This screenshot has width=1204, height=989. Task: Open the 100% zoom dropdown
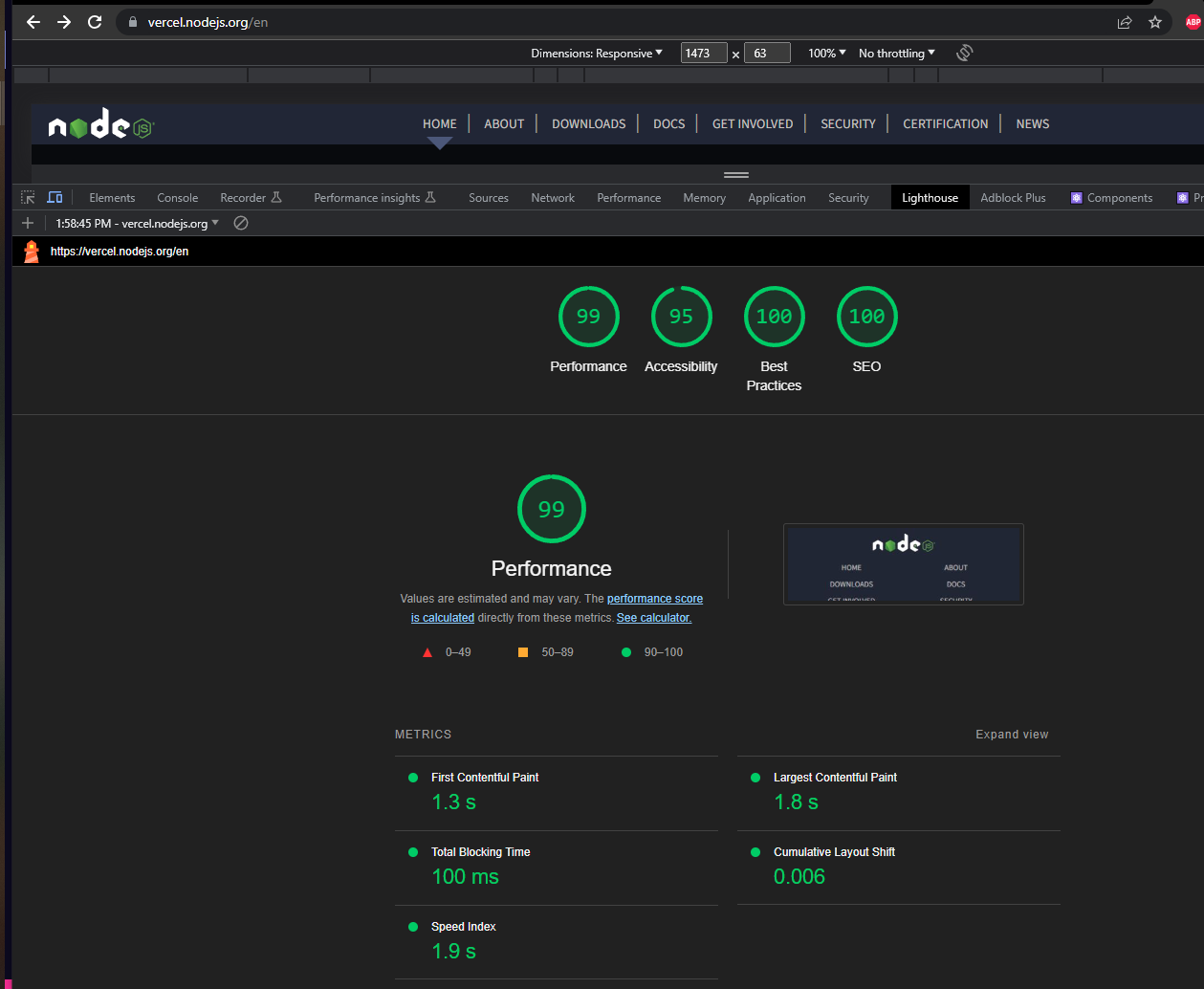(824, 53)
